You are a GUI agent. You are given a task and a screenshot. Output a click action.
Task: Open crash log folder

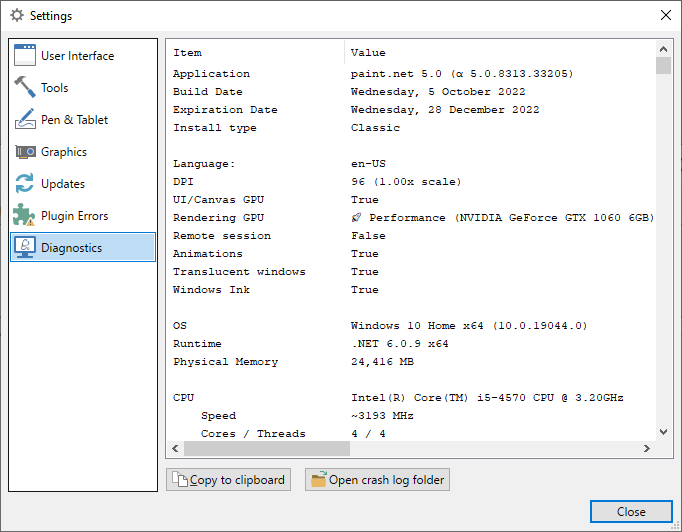click(x=377, y=479)
